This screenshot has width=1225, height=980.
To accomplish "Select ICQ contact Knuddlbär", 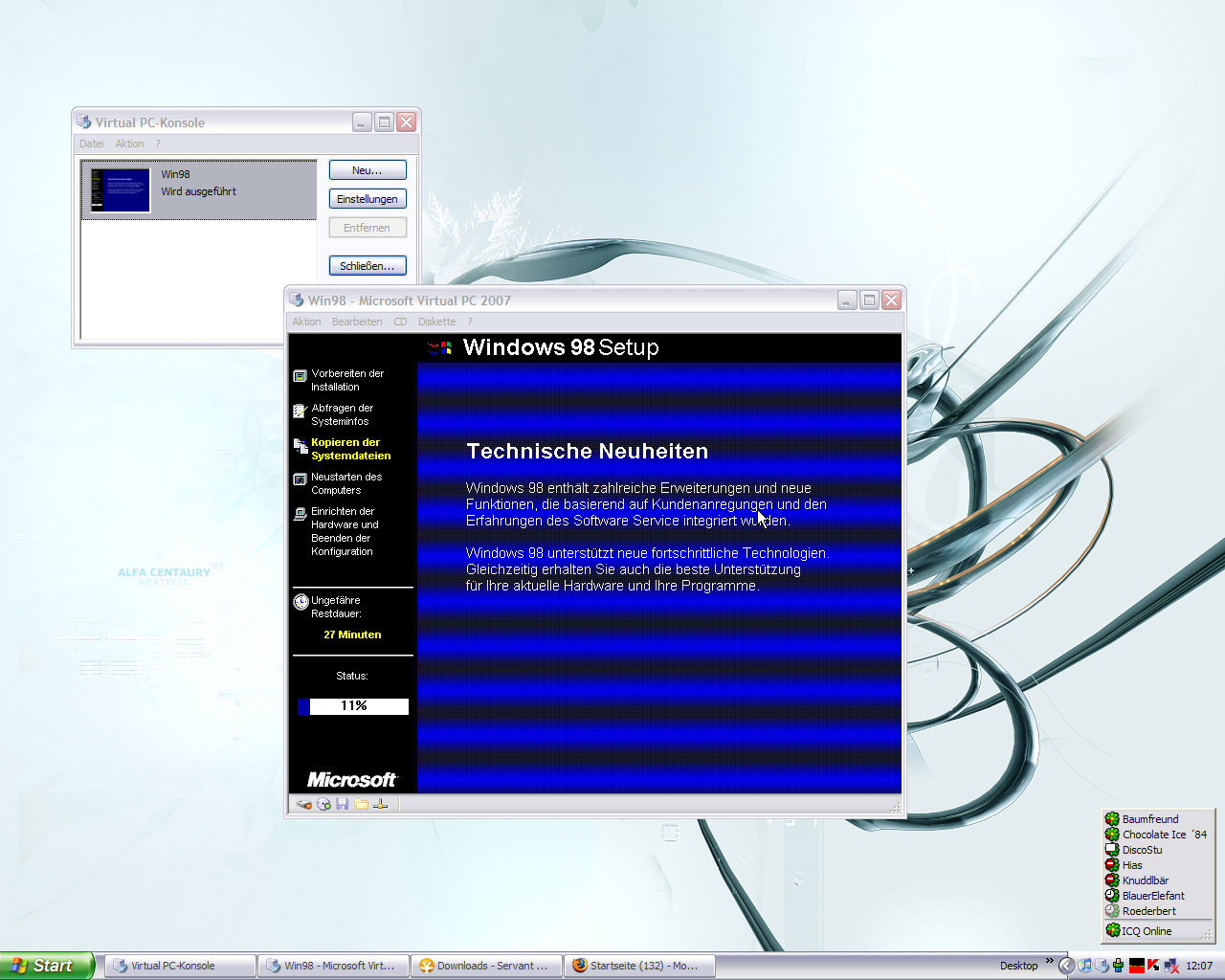I will point(1137,880).
